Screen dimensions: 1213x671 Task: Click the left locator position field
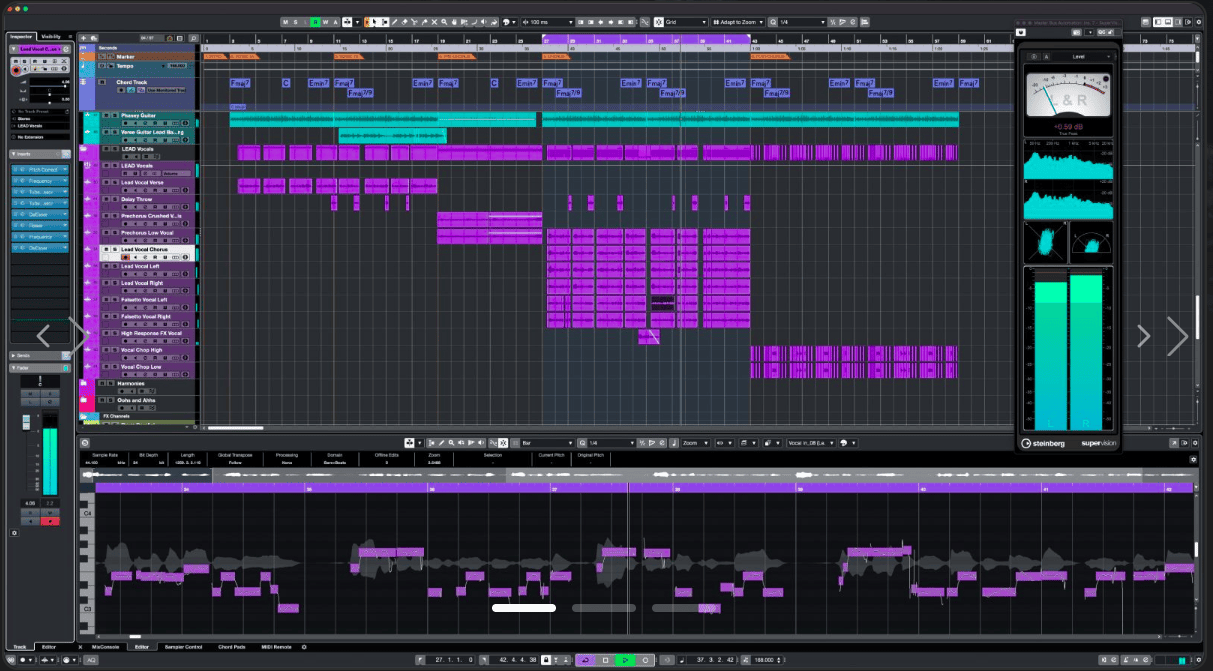(x=449, y=660)
